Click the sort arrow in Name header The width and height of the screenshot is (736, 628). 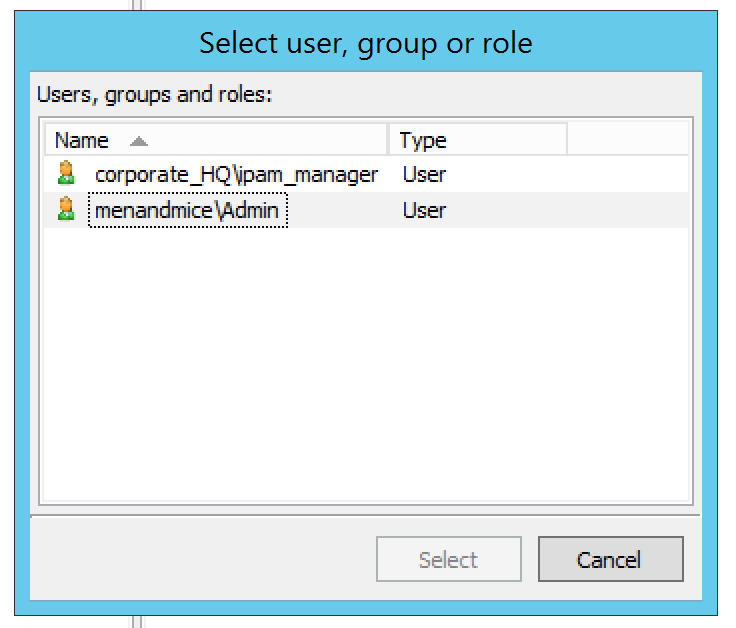click(139, 141)
